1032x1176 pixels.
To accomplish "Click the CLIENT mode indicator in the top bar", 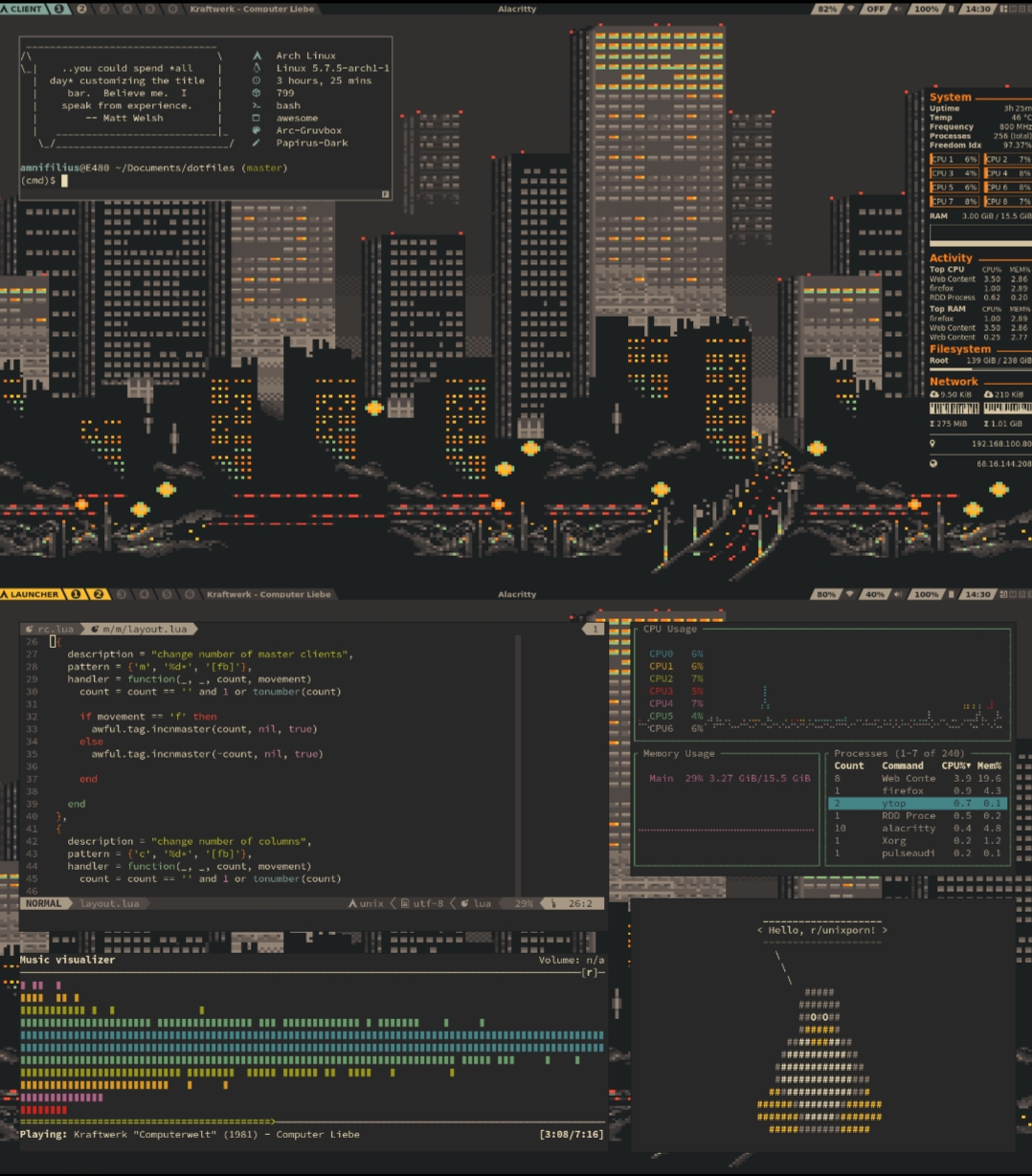I will pos(22,9).
